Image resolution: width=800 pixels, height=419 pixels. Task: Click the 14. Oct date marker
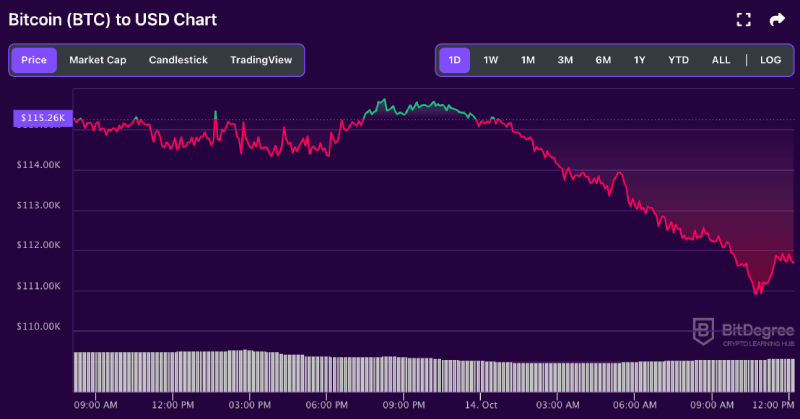coord(481,405)
